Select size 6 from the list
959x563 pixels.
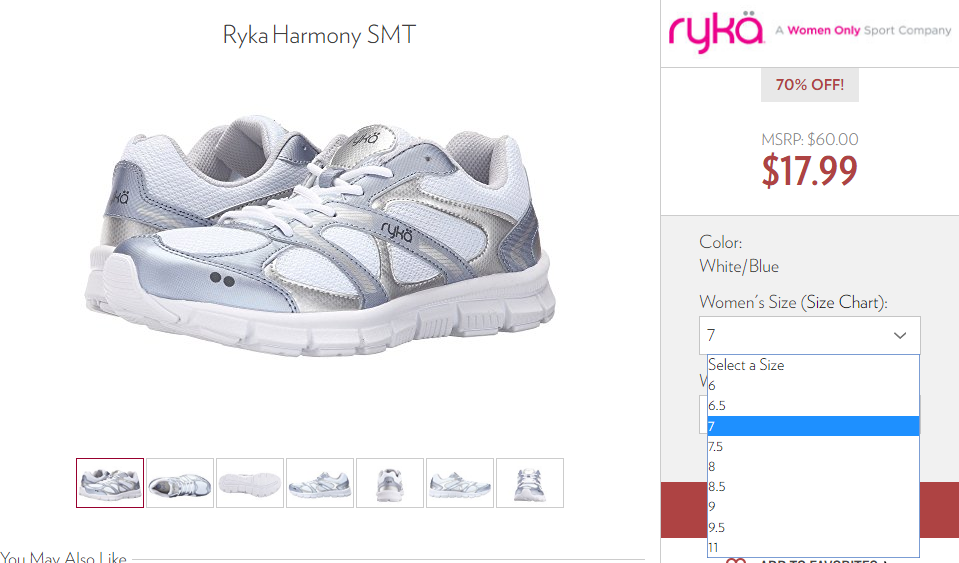pyautogui.click(x=813, y=386)
